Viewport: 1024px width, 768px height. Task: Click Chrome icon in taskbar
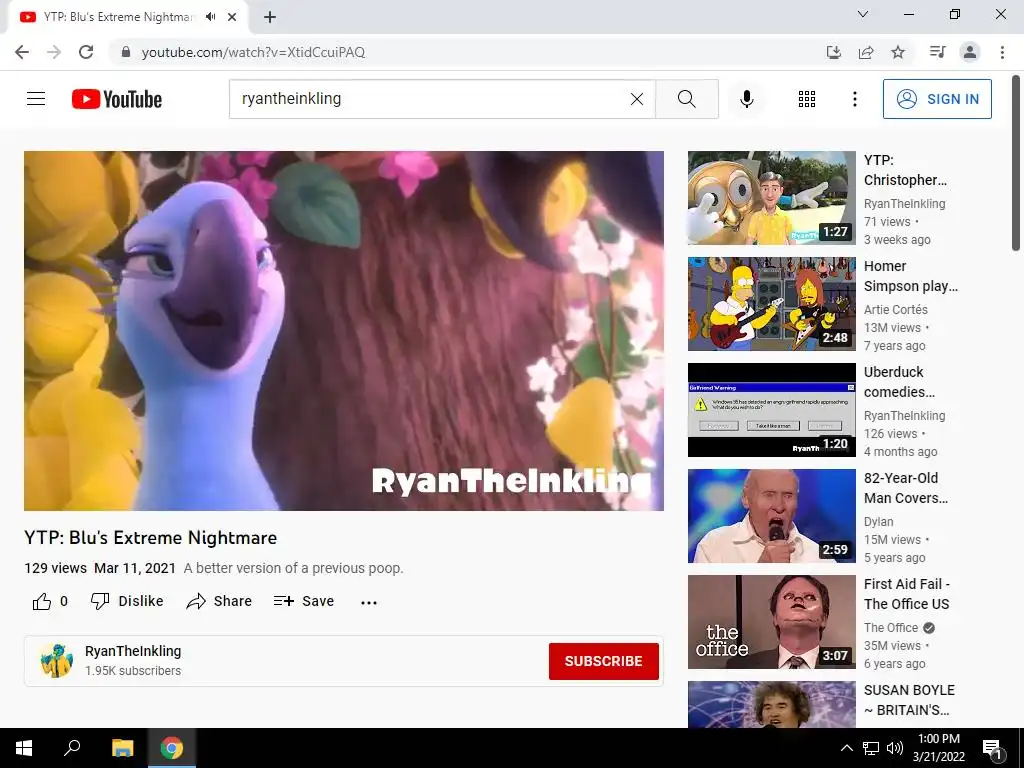172,748
